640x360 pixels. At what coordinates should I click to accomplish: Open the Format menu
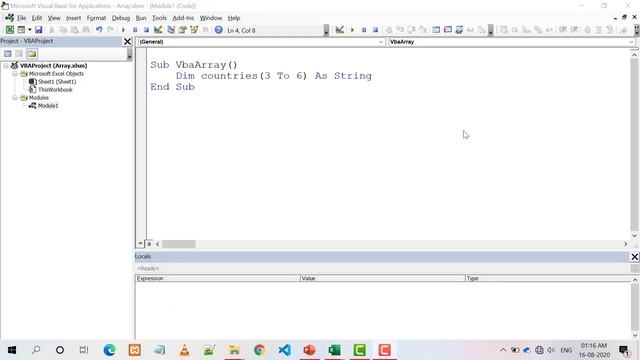pos(96,18)
